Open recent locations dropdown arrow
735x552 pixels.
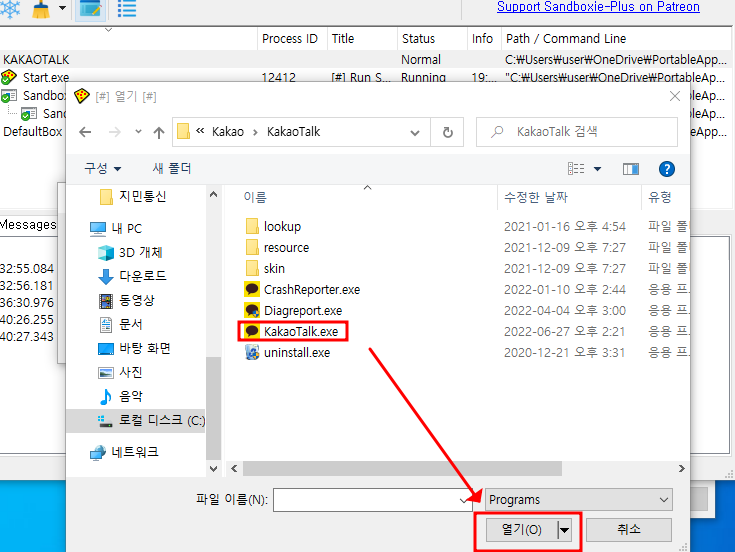pyautogui.click(x=138, y=132)
